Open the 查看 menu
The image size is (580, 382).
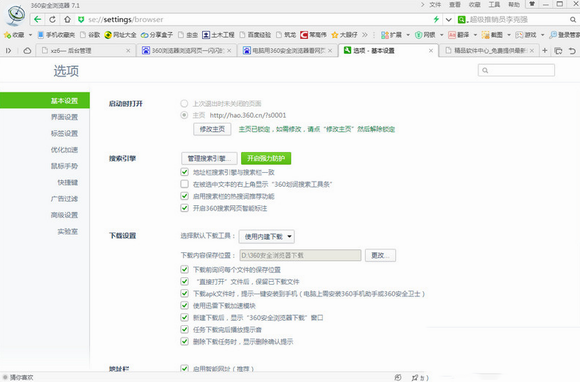pyautogui.click(x=455, y=4)
